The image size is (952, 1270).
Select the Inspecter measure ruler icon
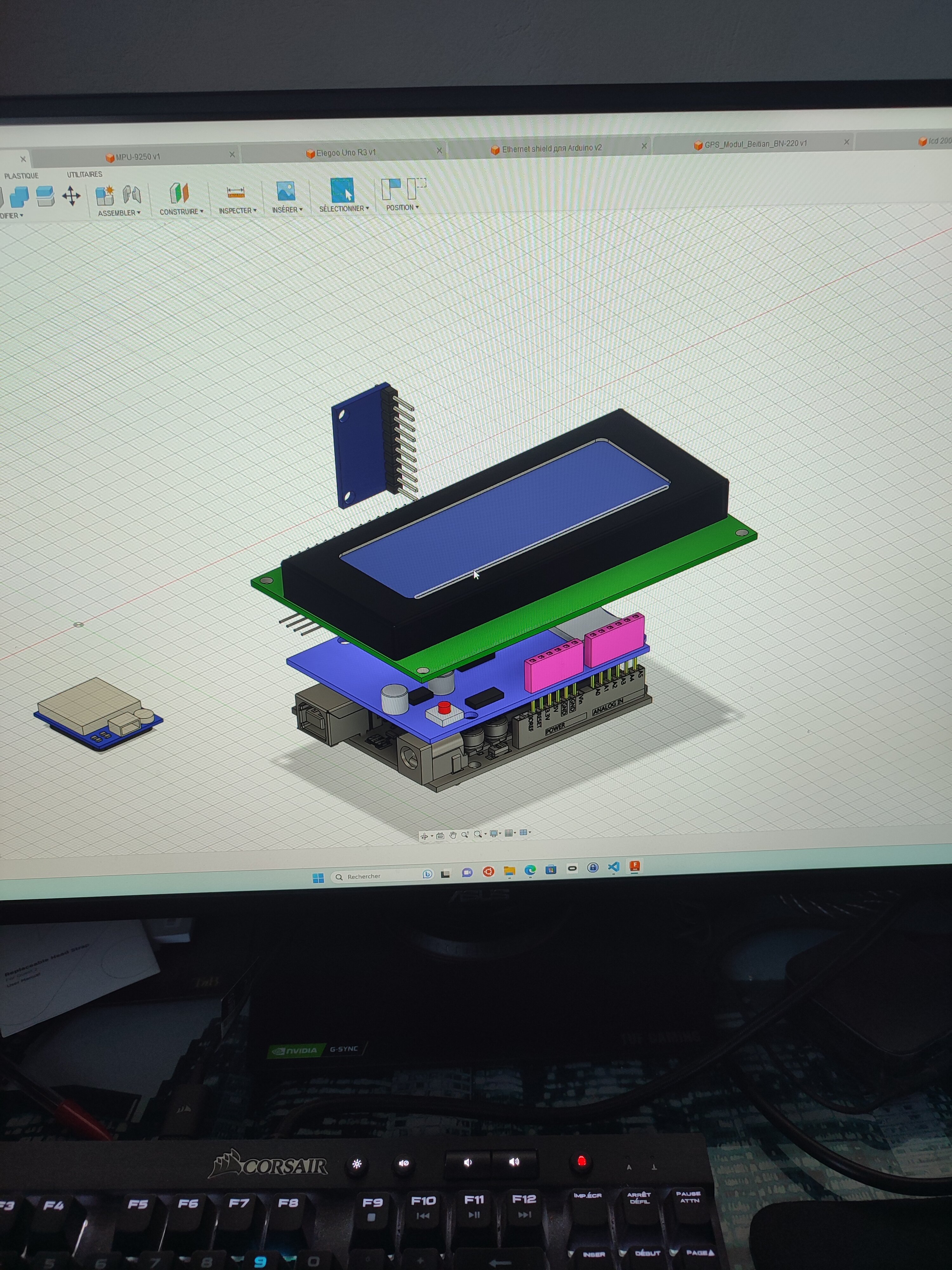235,192
